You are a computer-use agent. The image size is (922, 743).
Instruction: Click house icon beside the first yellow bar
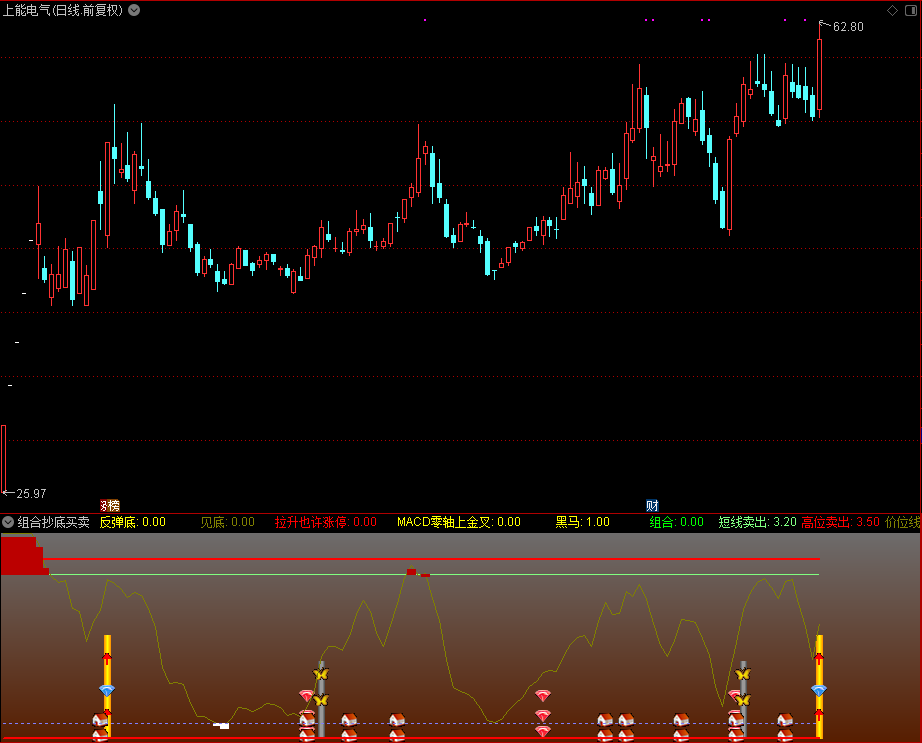[100, 720]
